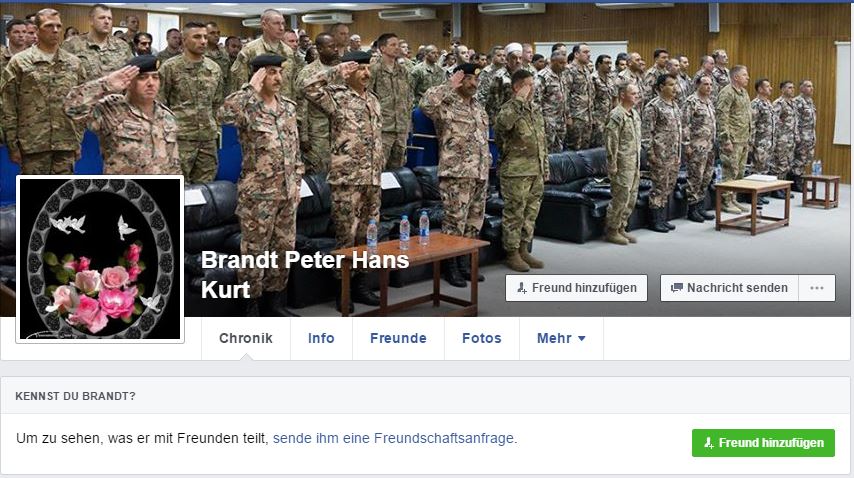Click the add-friend person icon on the cover button

click(522, 288)
